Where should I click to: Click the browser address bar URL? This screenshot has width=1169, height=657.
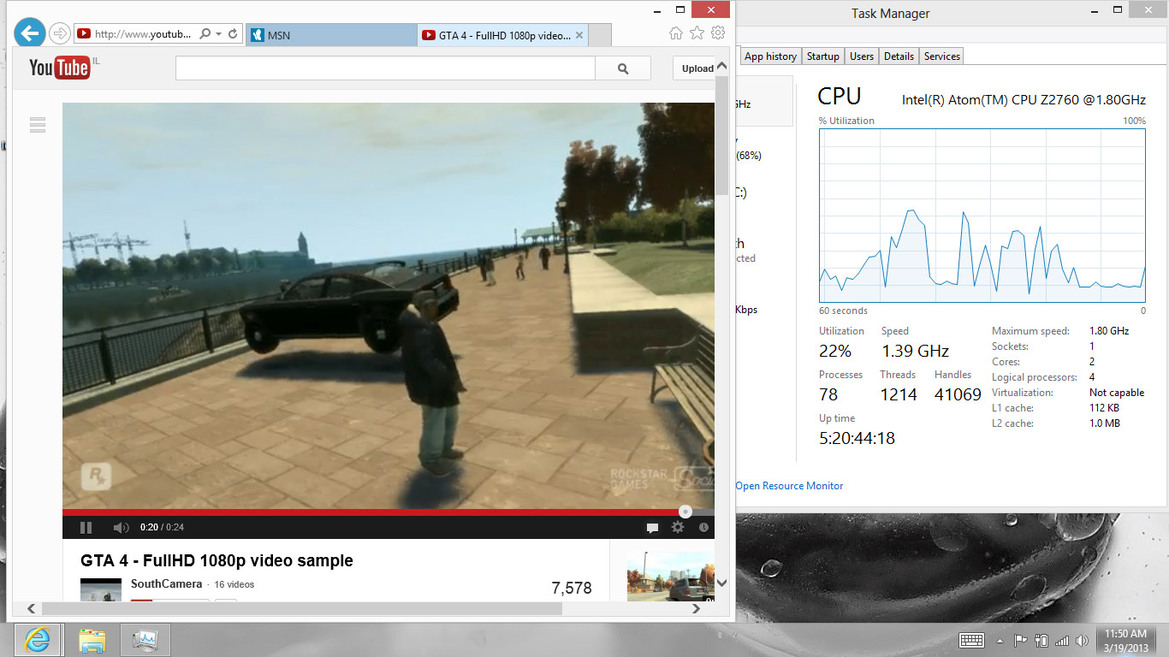(x=142, y=34)
